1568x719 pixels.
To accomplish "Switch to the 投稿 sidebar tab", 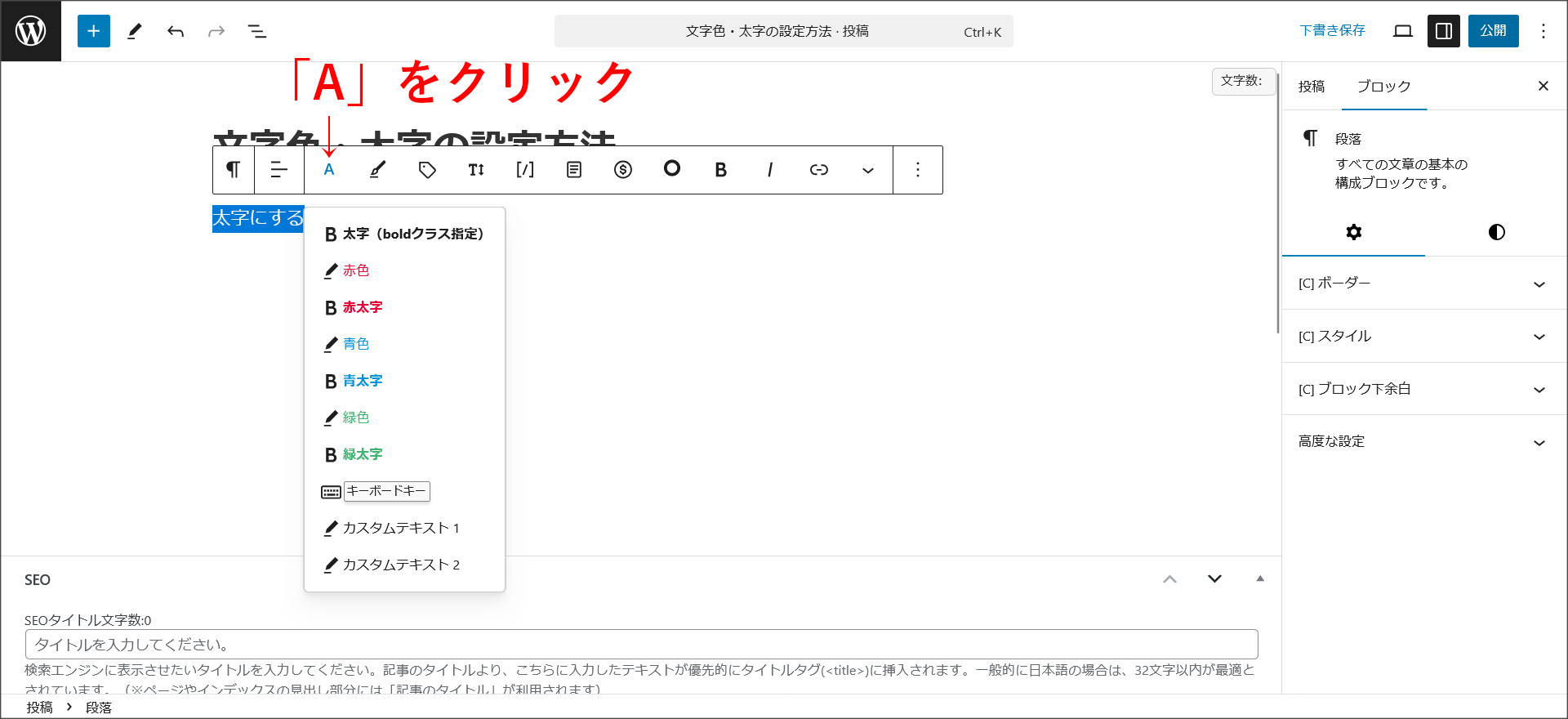I will coord(1312,87).
